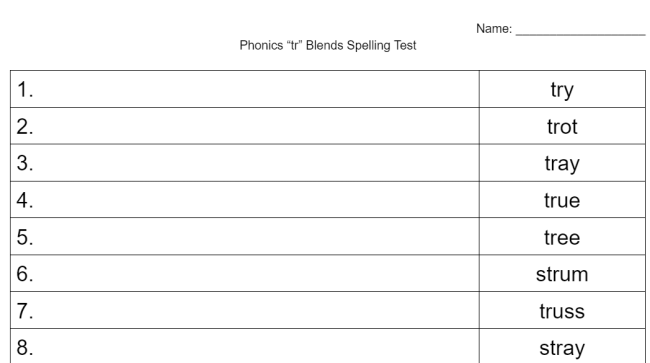
Task: Select the word "stray" in the table
Action: 562,348
